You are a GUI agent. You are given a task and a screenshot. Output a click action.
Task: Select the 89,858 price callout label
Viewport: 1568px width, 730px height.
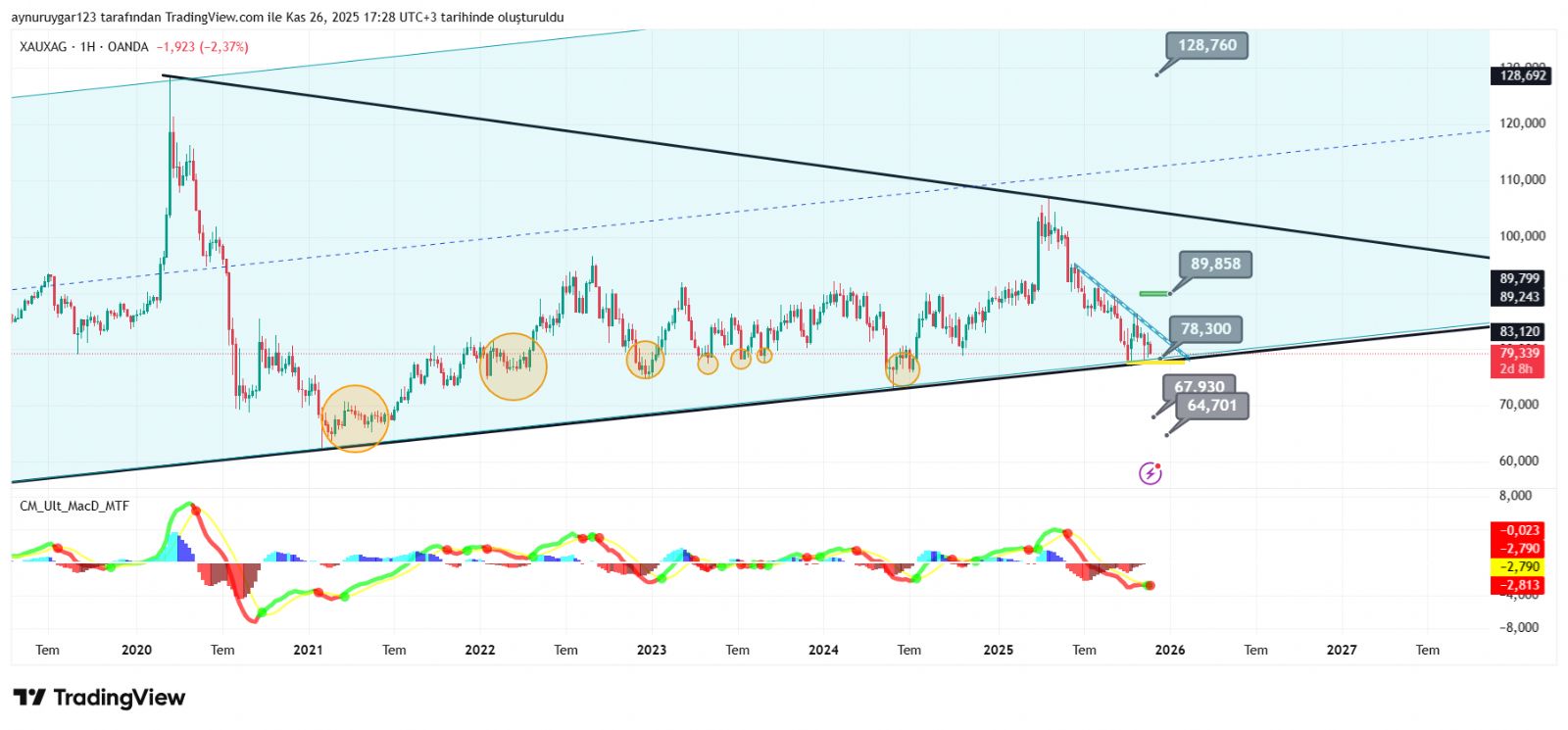click(1215, 264)
